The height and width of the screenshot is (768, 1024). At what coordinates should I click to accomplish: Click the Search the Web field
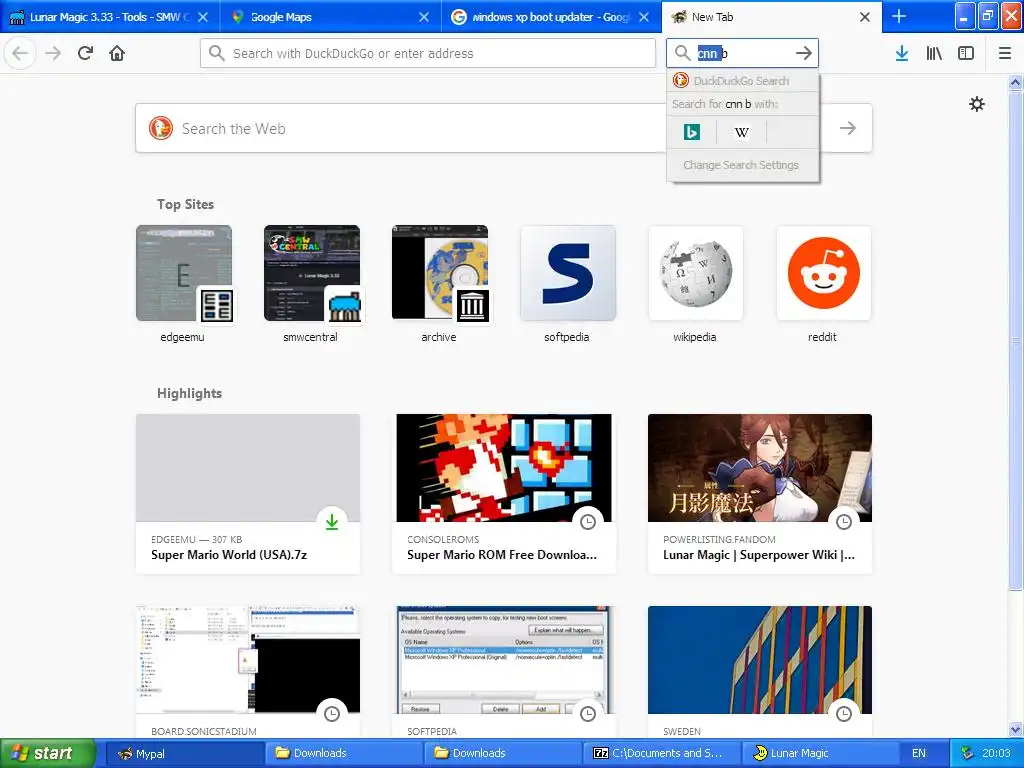504,128
